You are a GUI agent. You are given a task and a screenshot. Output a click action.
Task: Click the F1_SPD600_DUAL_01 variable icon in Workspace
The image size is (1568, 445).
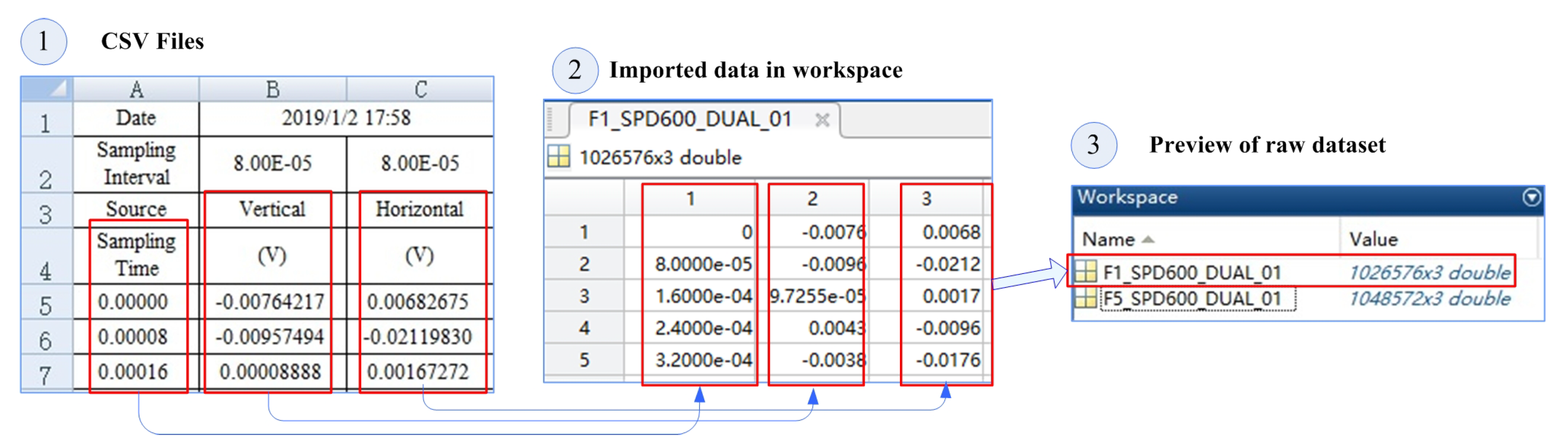1085,271
